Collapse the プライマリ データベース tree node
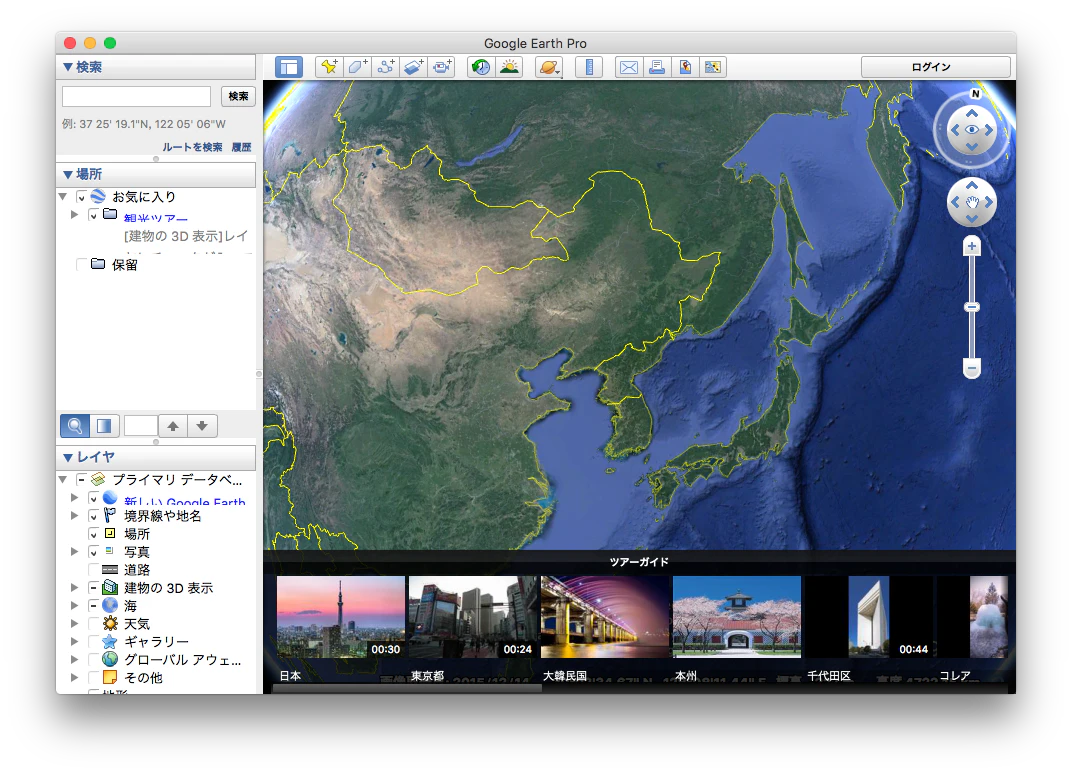This screenshot has height=774, width=1072. pos(63,479)
